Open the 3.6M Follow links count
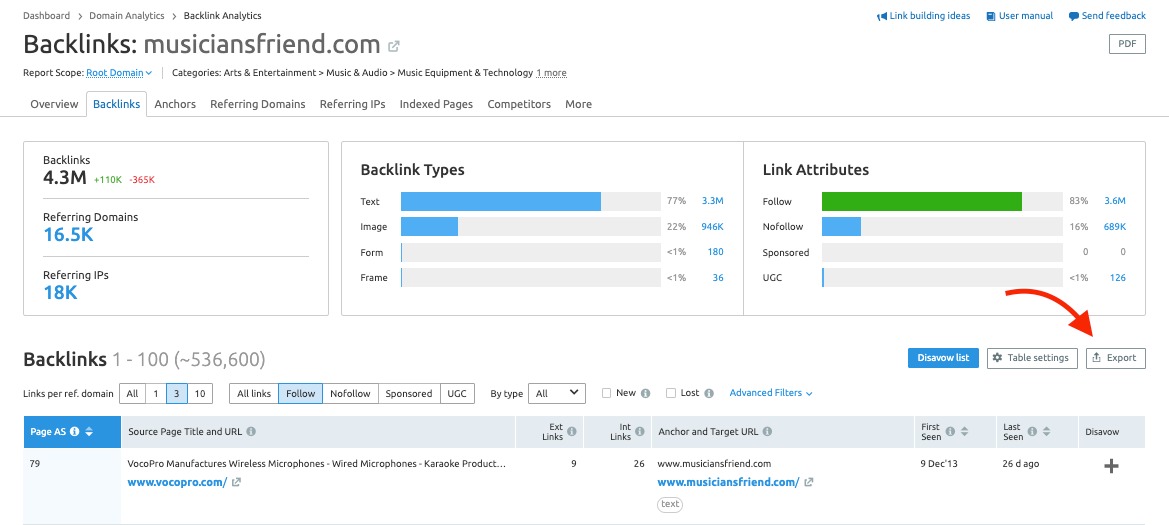Viewport: 1169px width, 525px height. click(x=1115, y=201)
